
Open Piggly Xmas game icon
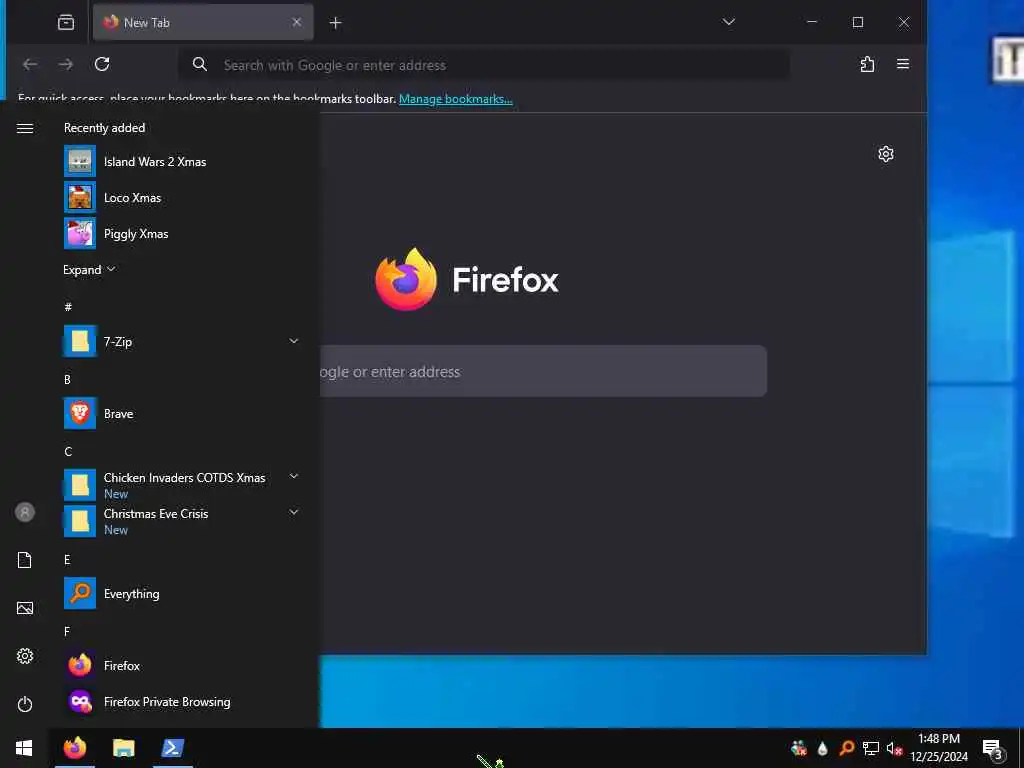[80, 233]
